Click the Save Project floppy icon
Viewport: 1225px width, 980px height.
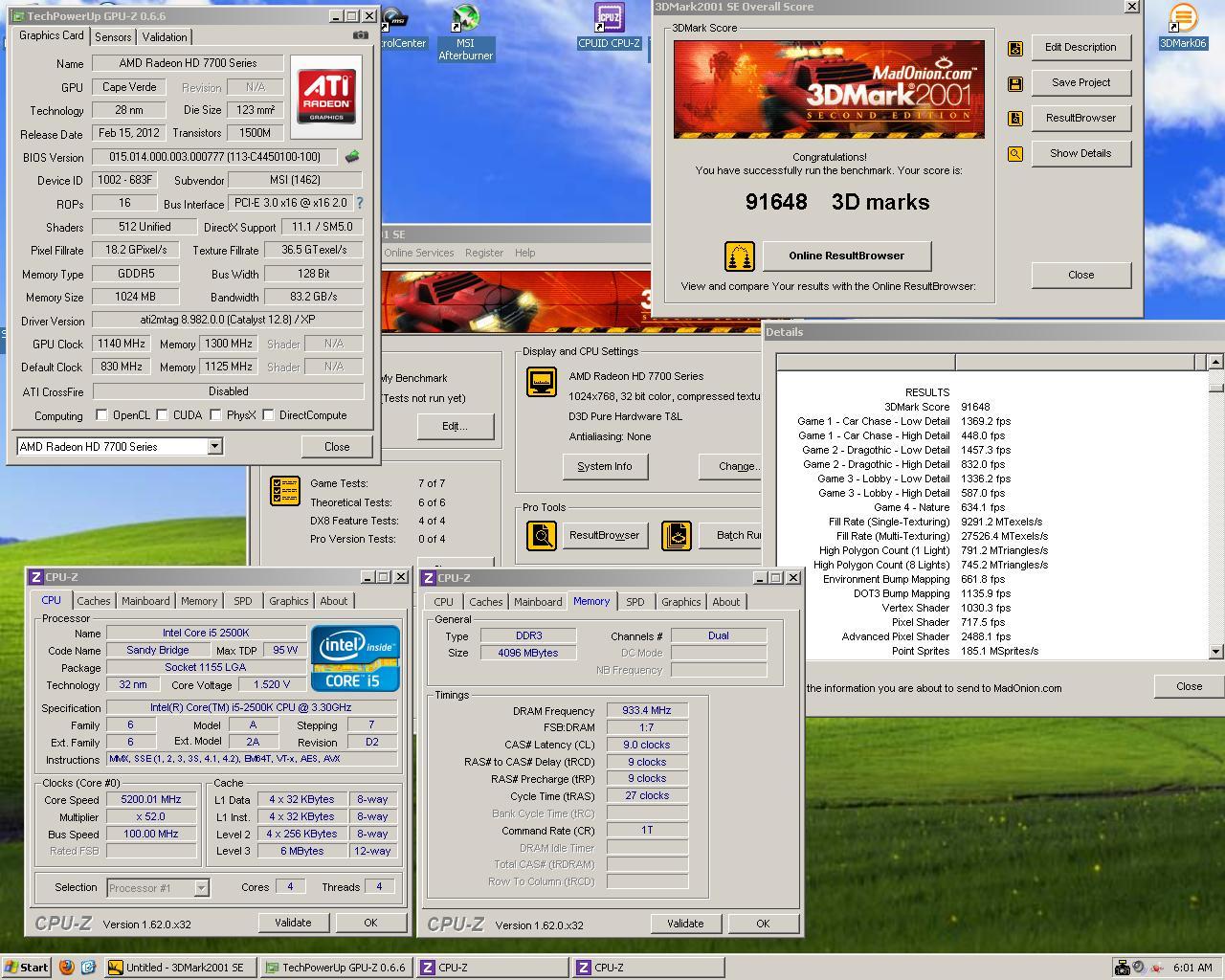[x=1015, y=83]
